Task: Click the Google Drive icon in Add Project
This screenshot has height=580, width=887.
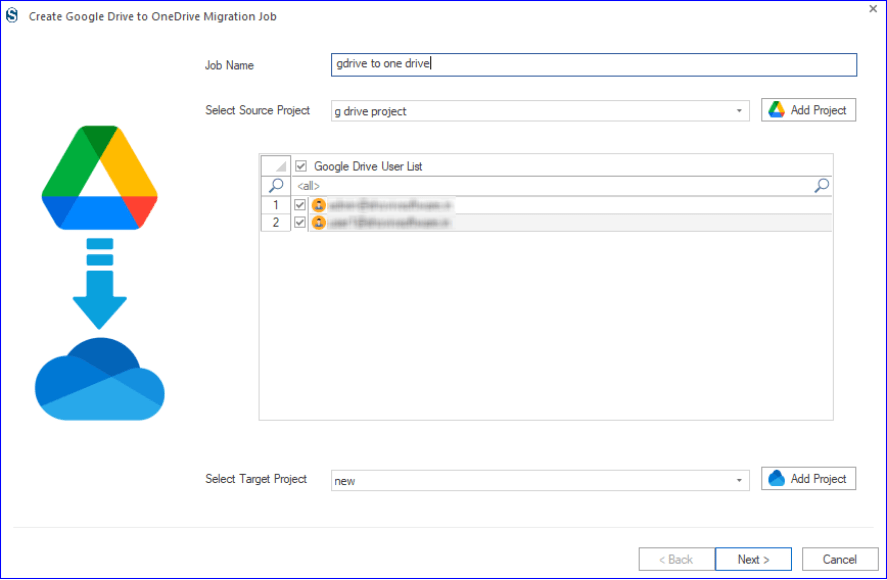Action: (776, 110)
